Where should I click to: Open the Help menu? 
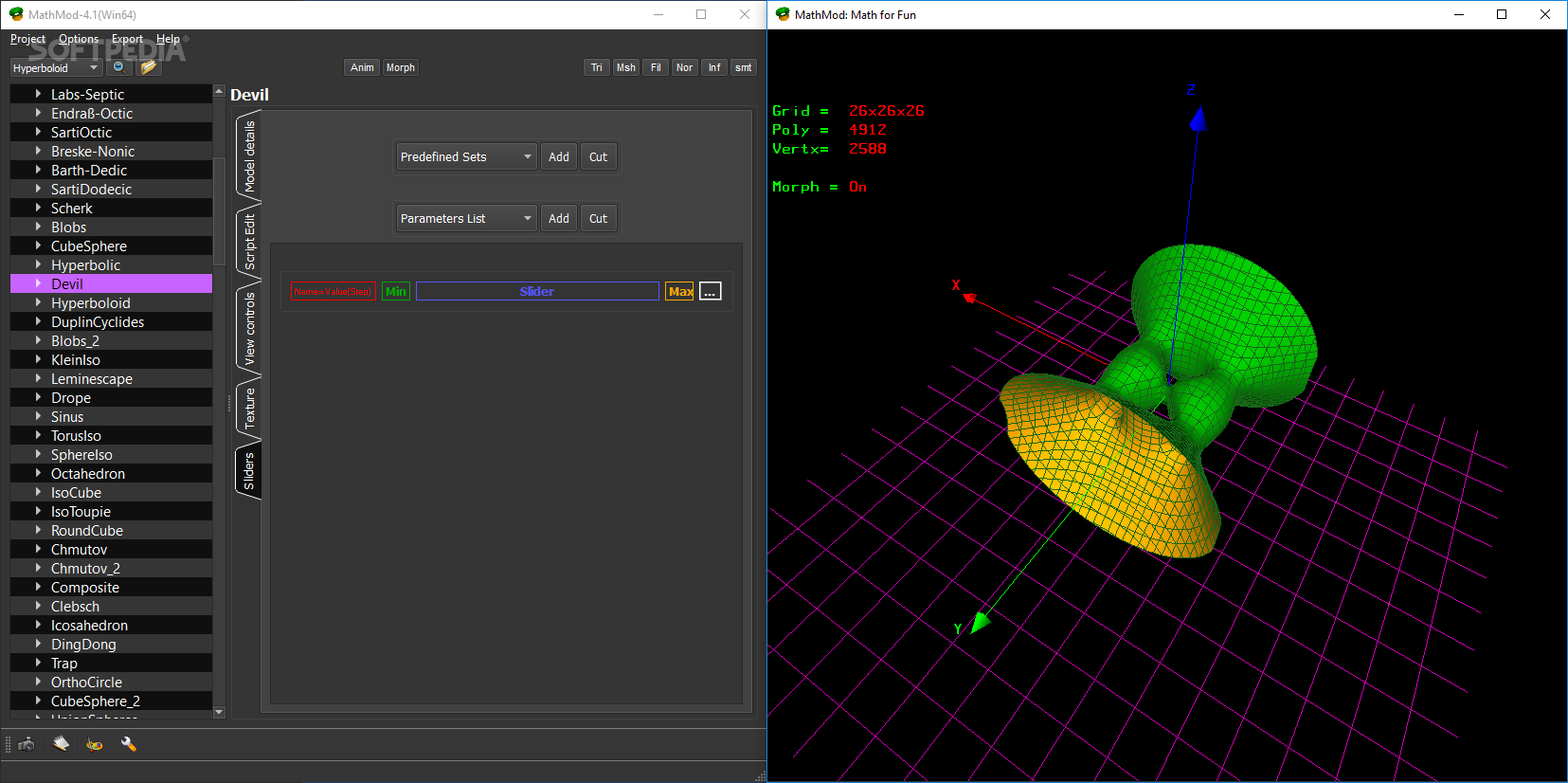[168, 39]
